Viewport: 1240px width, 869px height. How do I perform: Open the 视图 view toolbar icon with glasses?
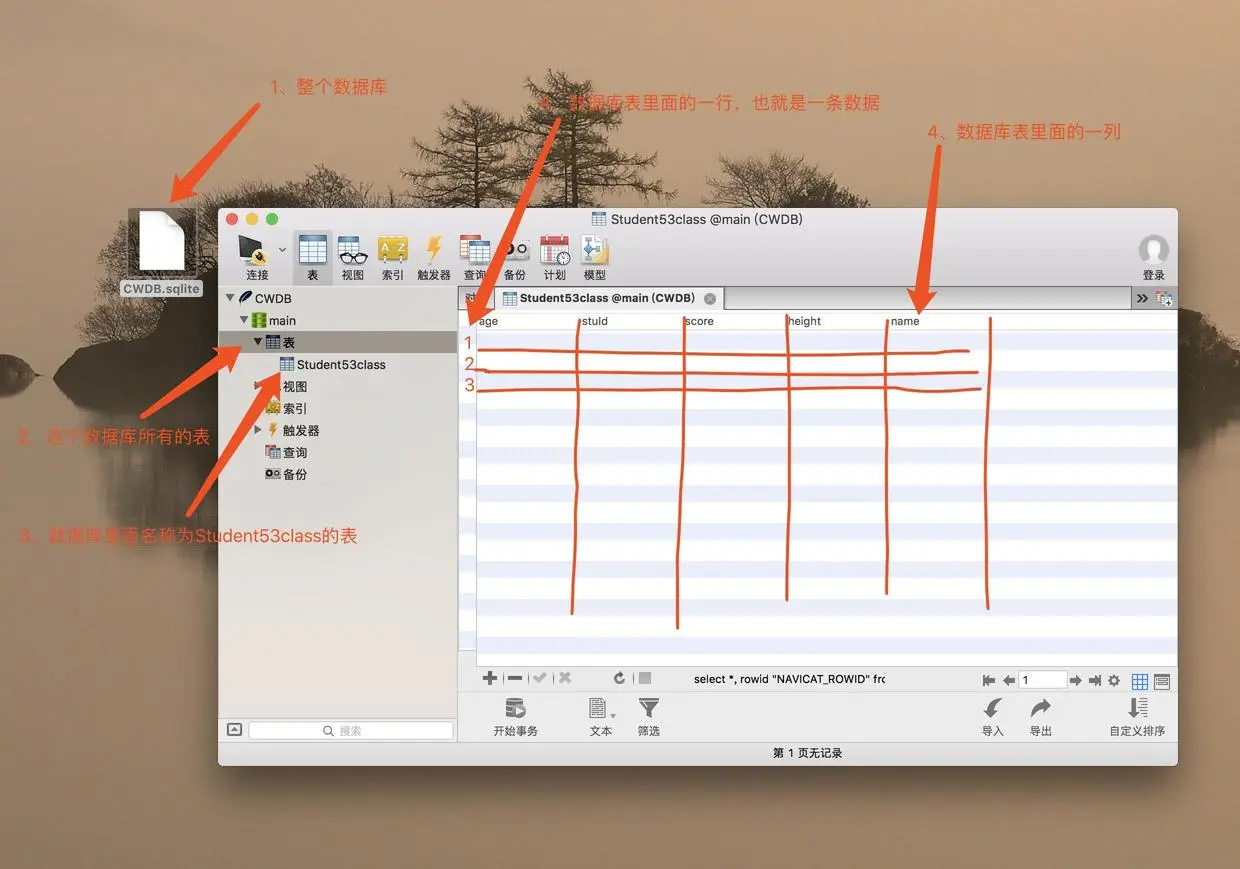coord(352,250)
